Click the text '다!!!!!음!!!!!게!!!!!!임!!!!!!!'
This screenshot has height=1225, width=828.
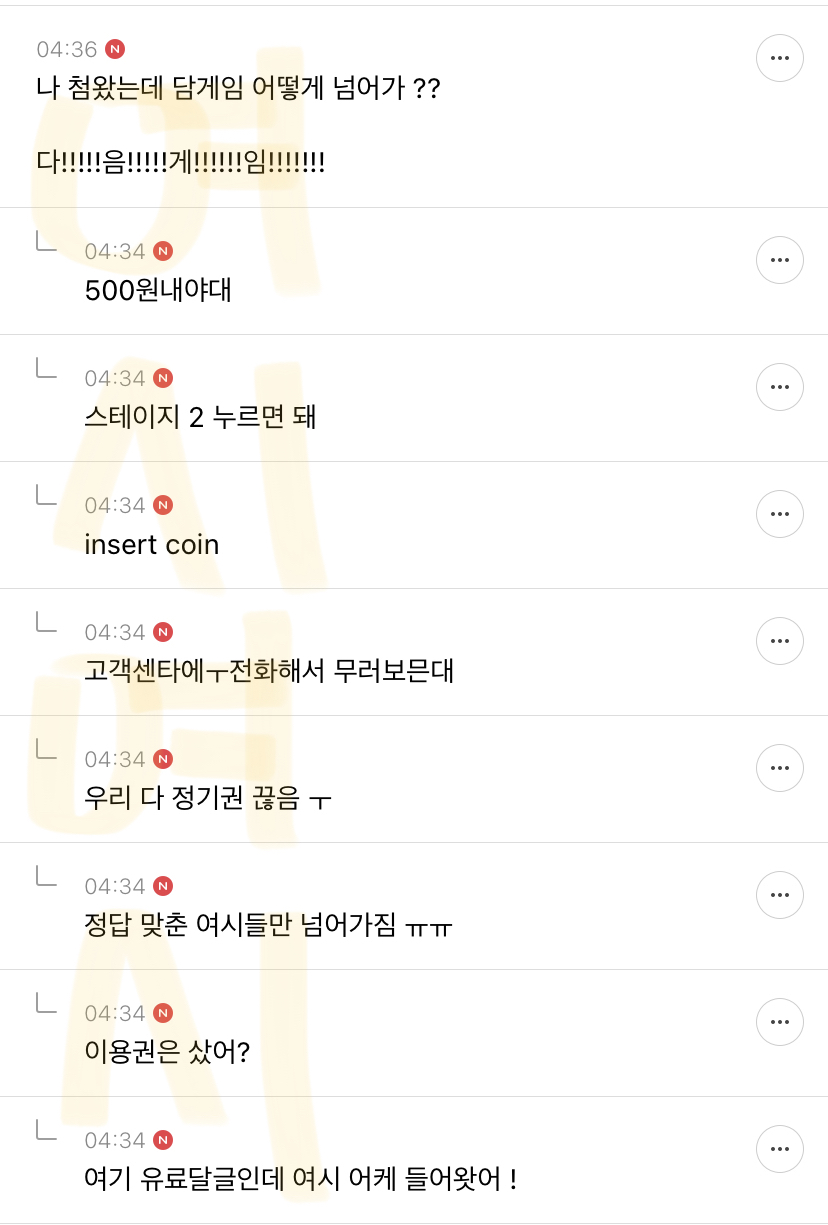180,163
